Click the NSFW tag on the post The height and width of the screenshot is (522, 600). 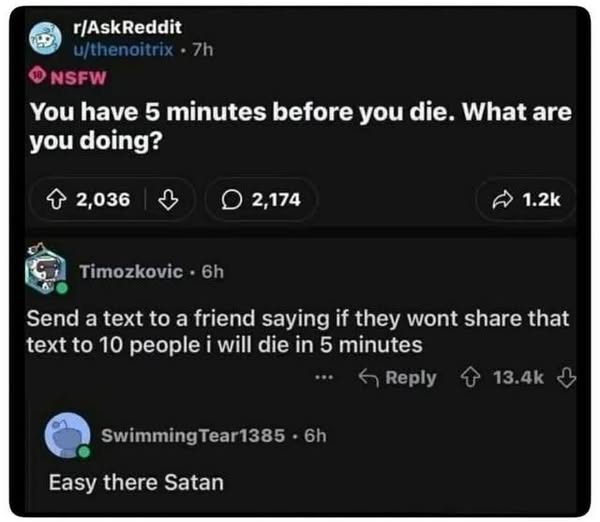click(x=68, y=77)
